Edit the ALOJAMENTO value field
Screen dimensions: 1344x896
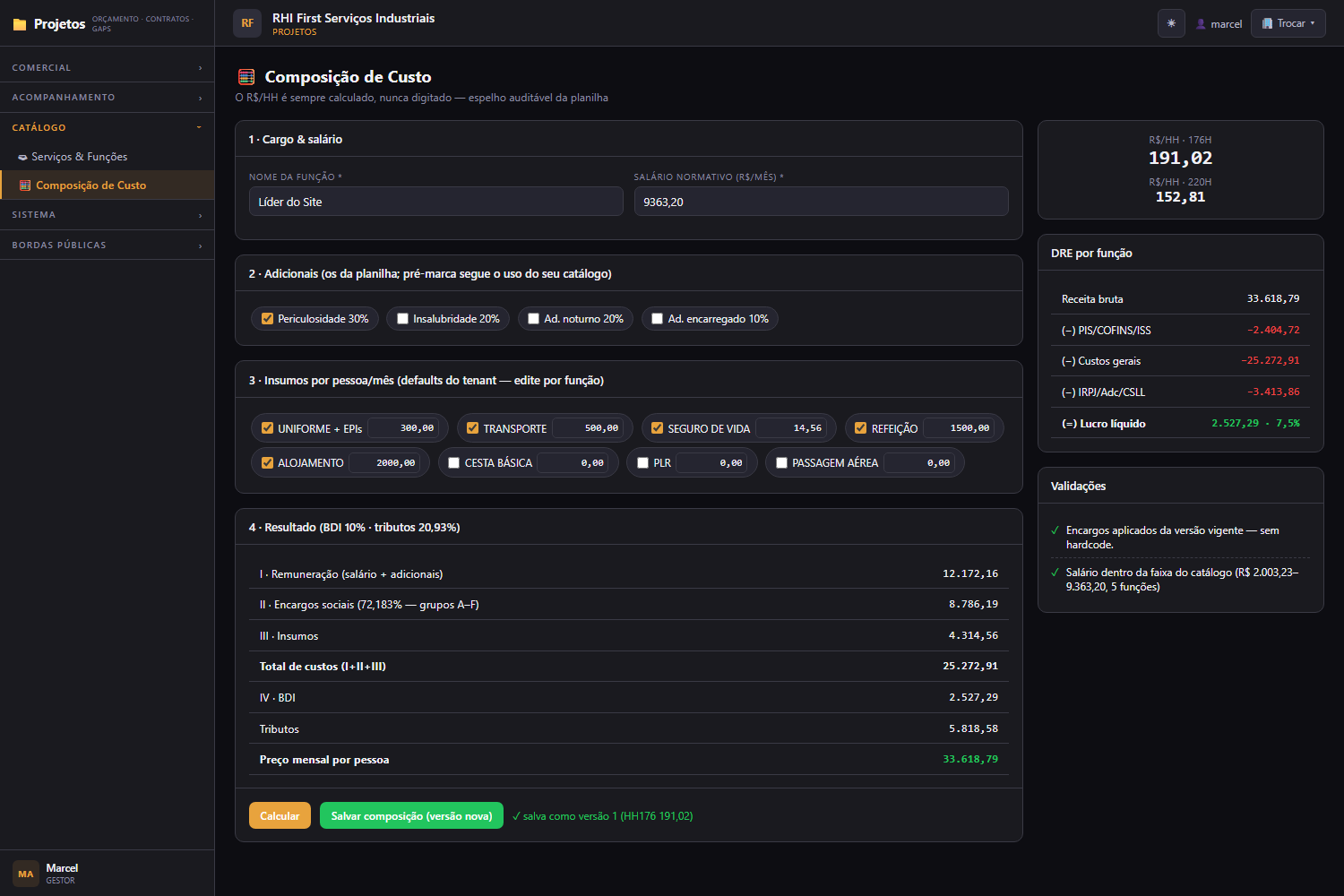[x=386, y=463]
